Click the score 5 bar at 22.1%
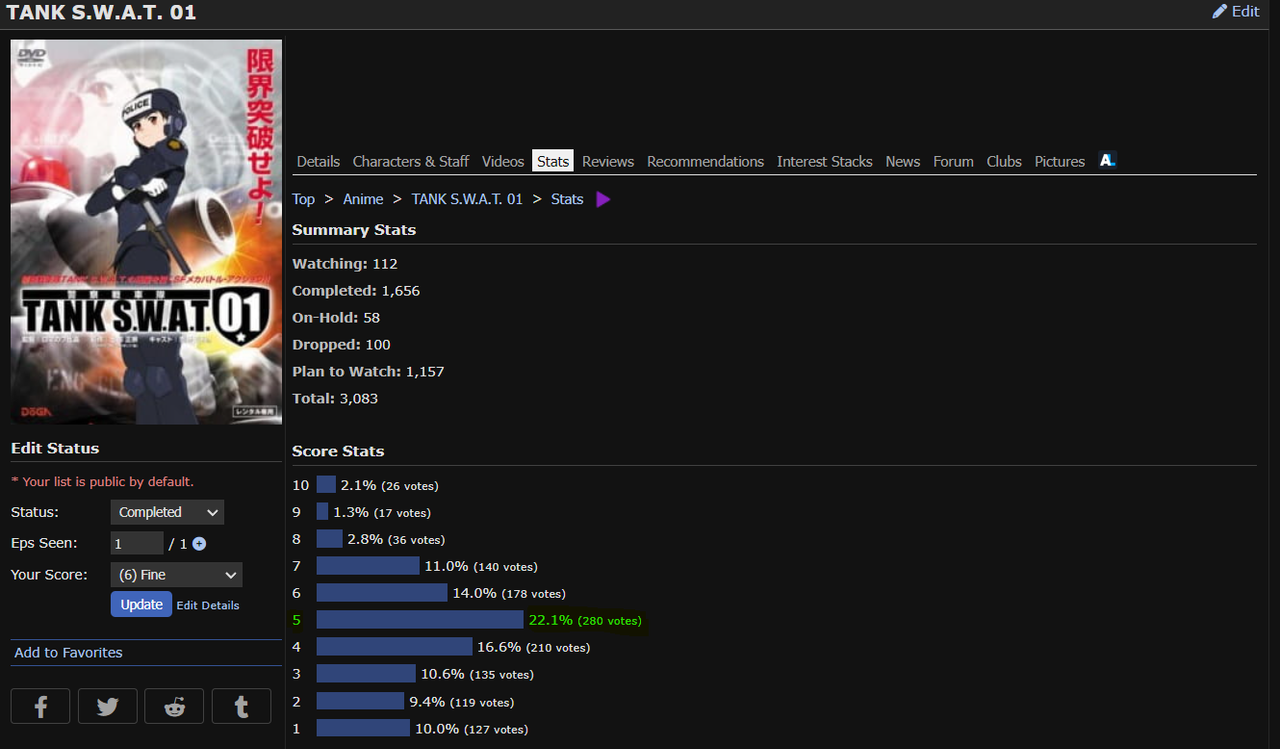 pyautogui.click(x=420, y=620)
